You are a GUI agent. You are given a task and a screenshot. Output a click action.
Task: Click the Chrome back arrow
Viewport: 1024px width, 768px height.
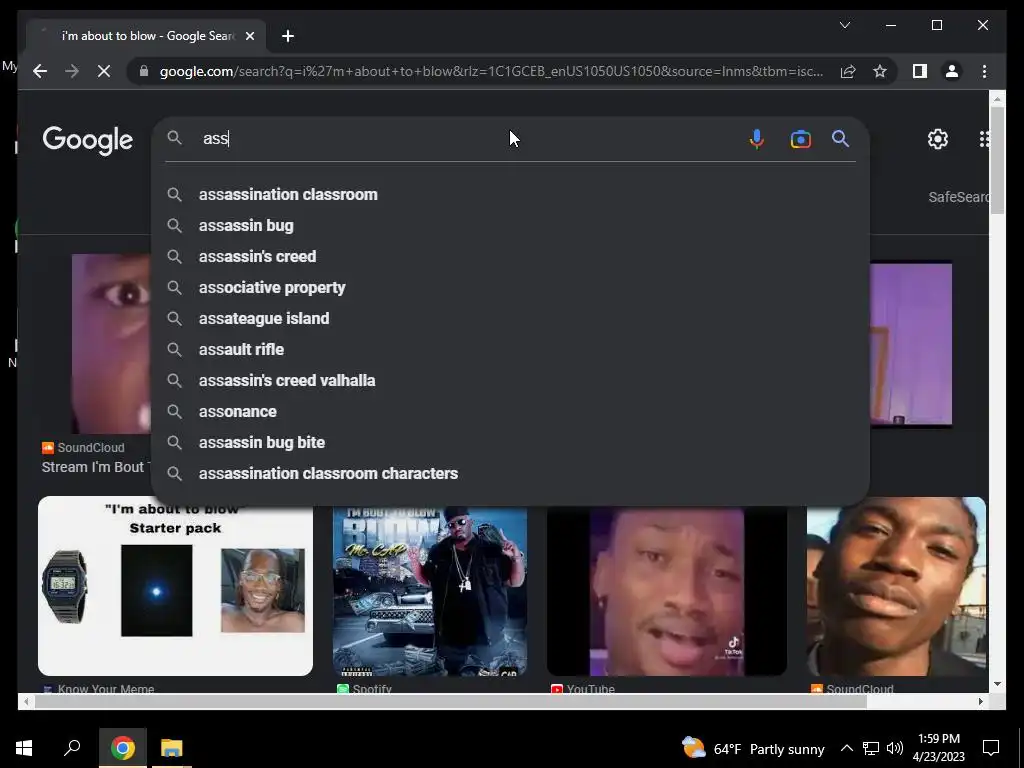pyautogui.click(x=40, y=71)
